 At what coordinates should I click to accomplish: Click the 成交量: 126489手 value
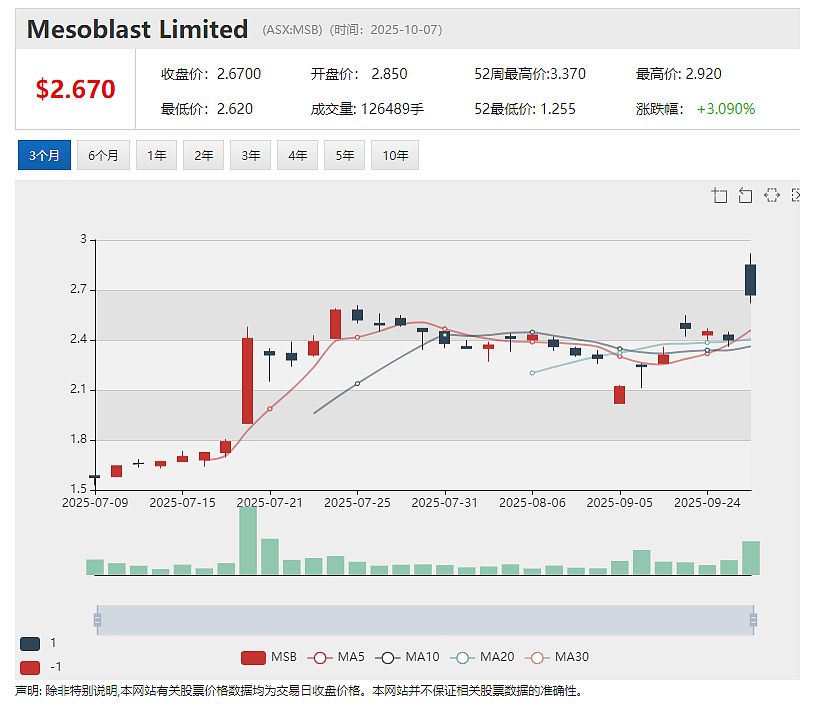pyautogui.click(x=367, y=109)
